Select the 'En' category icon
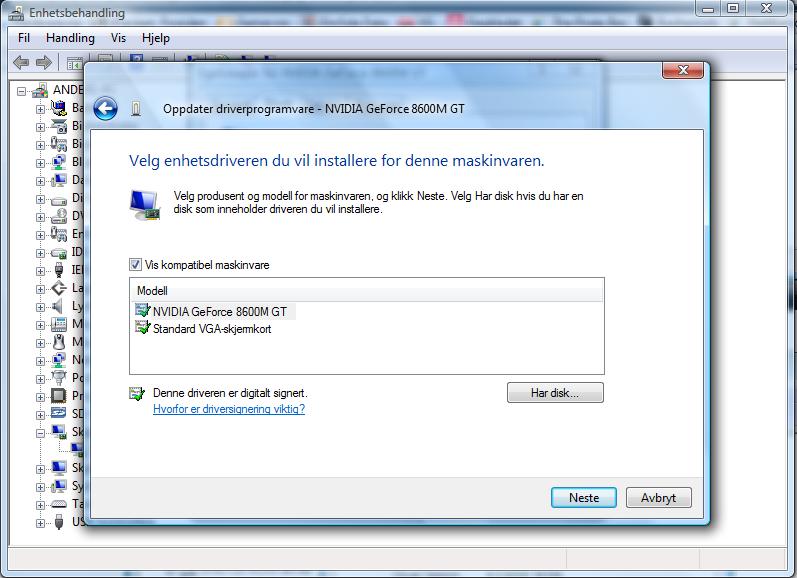The width and height of the screenshot is (797, 578). point(58,234)
